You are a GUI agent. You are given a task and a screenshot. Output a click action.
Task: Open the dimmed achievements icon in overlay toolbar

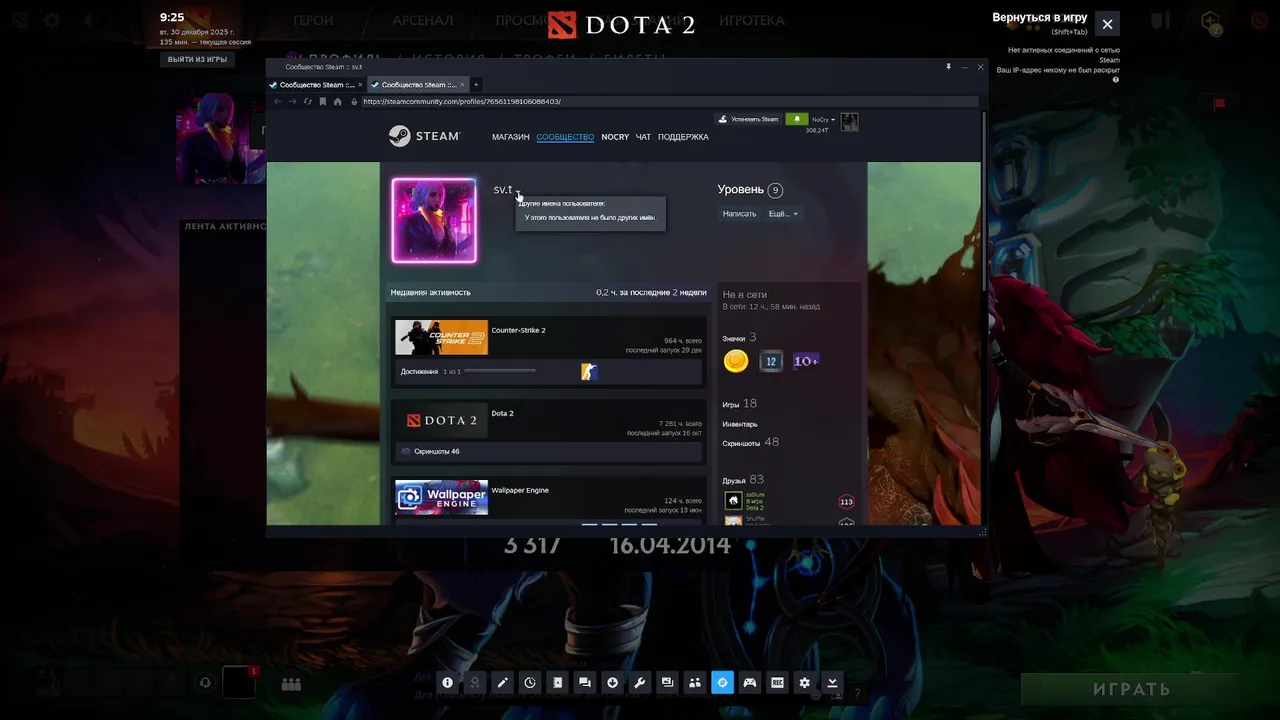click(x=475, y=683)
